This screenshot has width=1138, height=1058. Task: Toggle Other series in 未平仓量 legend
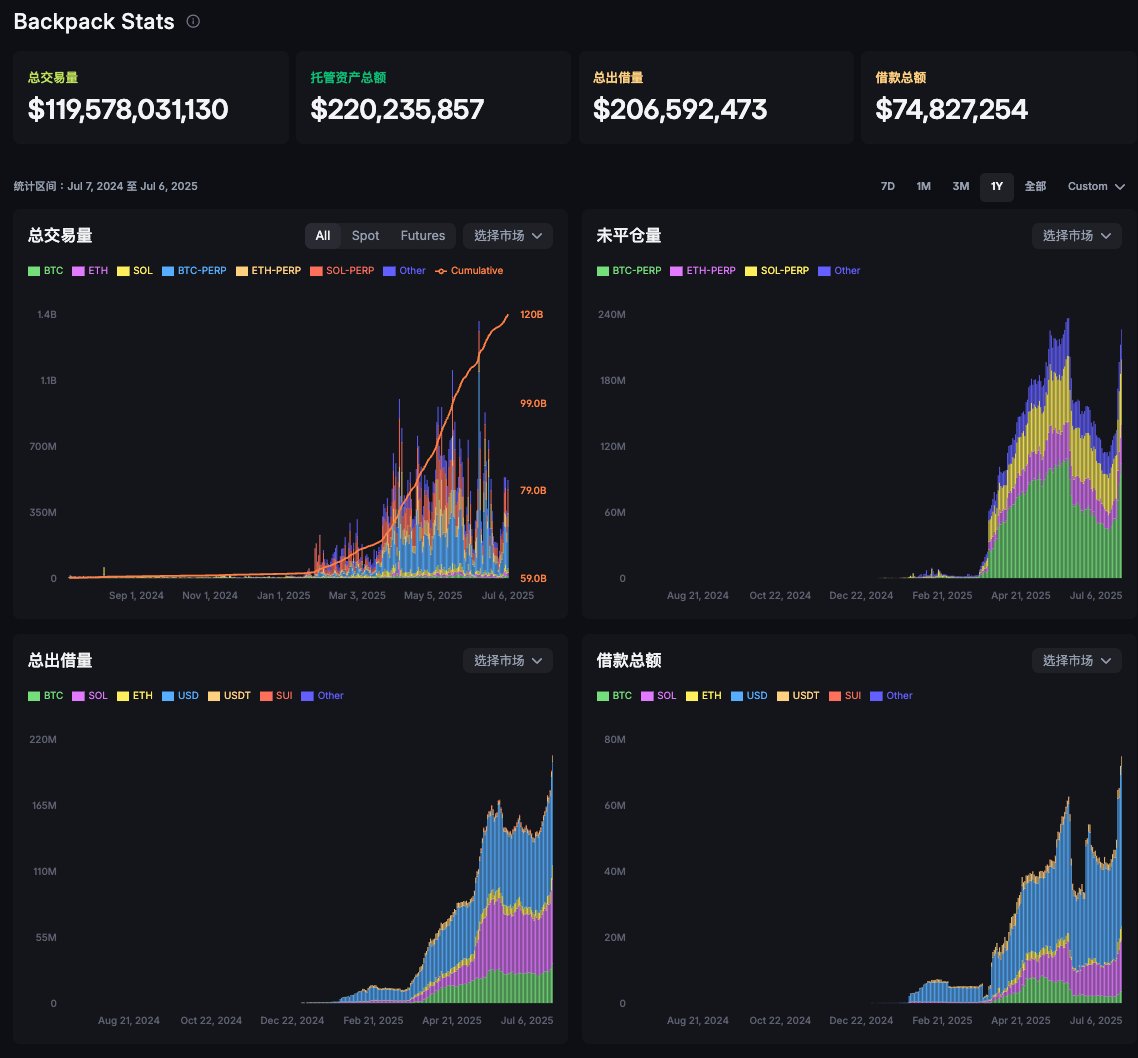839,271
